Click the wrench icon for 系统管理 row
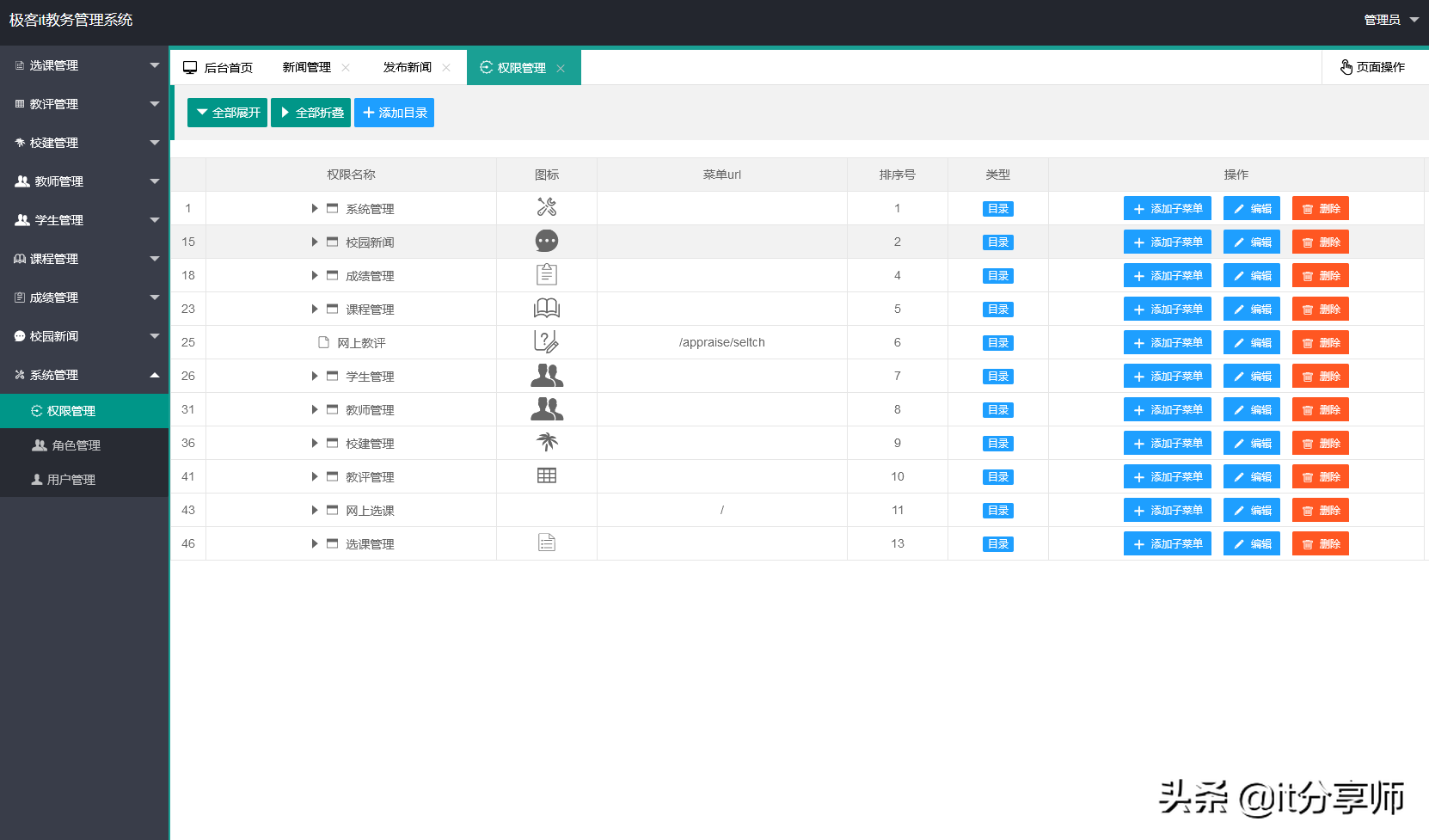The width and height of the screenshot is (1429, 840). tap(547, 207)
